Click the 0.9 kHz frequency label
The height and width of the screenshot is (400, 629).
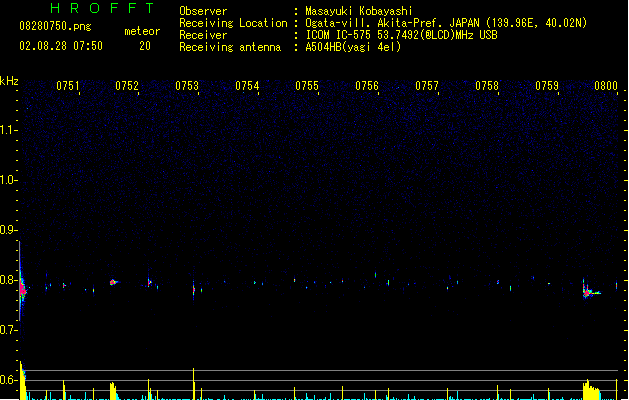(x=8, y=230)
